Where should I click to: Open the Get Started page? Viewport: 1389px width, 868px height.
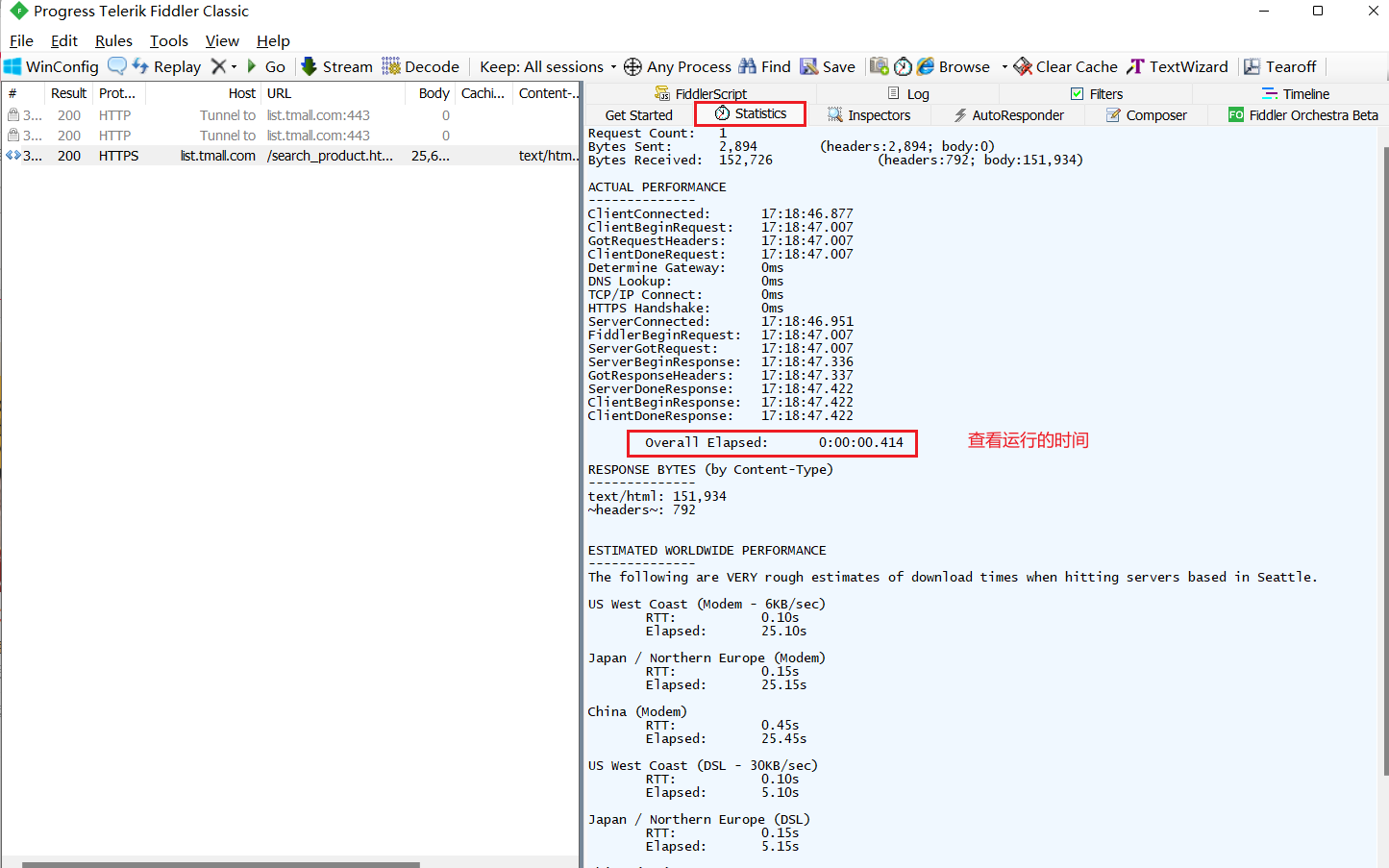637,114
